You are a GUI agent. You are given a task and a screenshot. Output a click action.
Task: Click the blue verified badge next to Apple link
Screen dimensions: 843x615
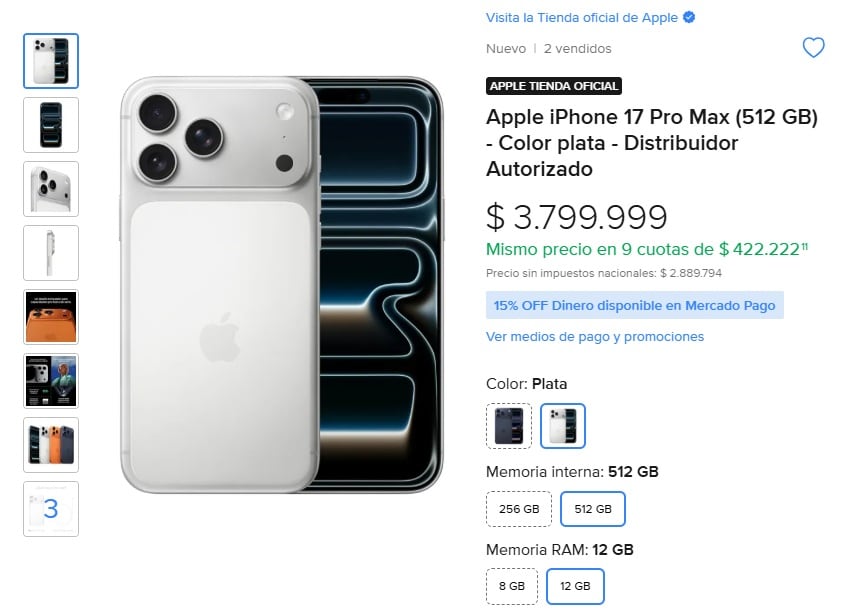click(689, 17)
